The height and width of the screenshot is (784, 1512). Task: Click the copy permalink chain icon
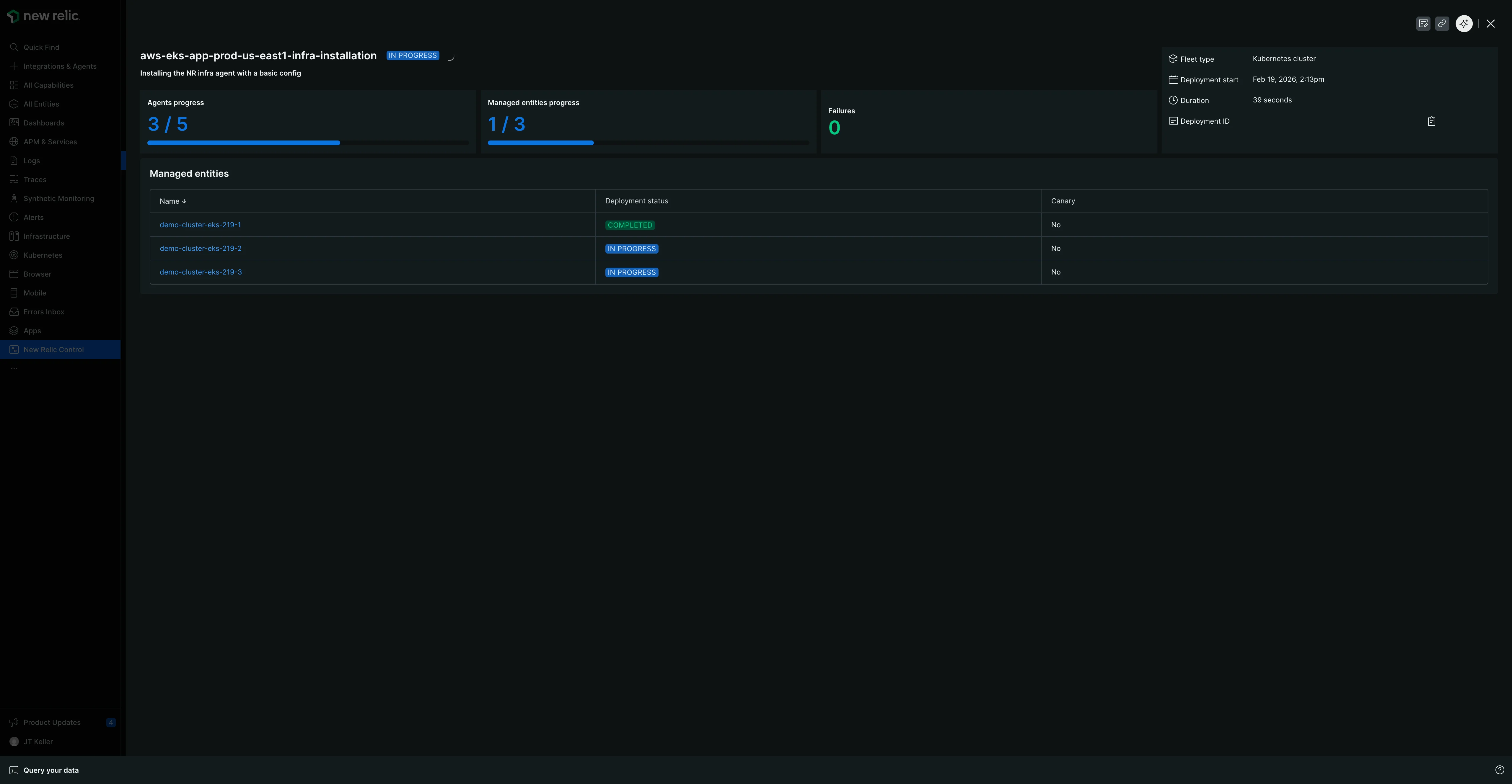point(1441,24)
